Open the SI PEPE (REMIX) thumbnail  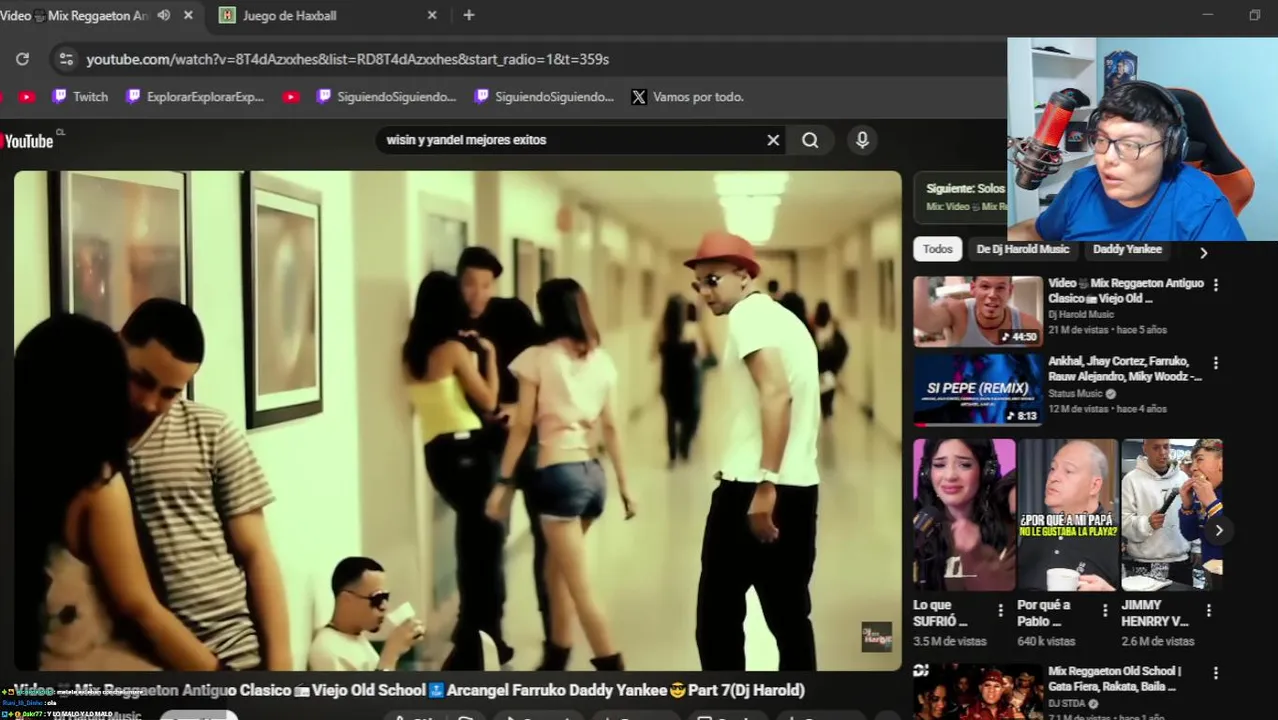tap(978, 389)
